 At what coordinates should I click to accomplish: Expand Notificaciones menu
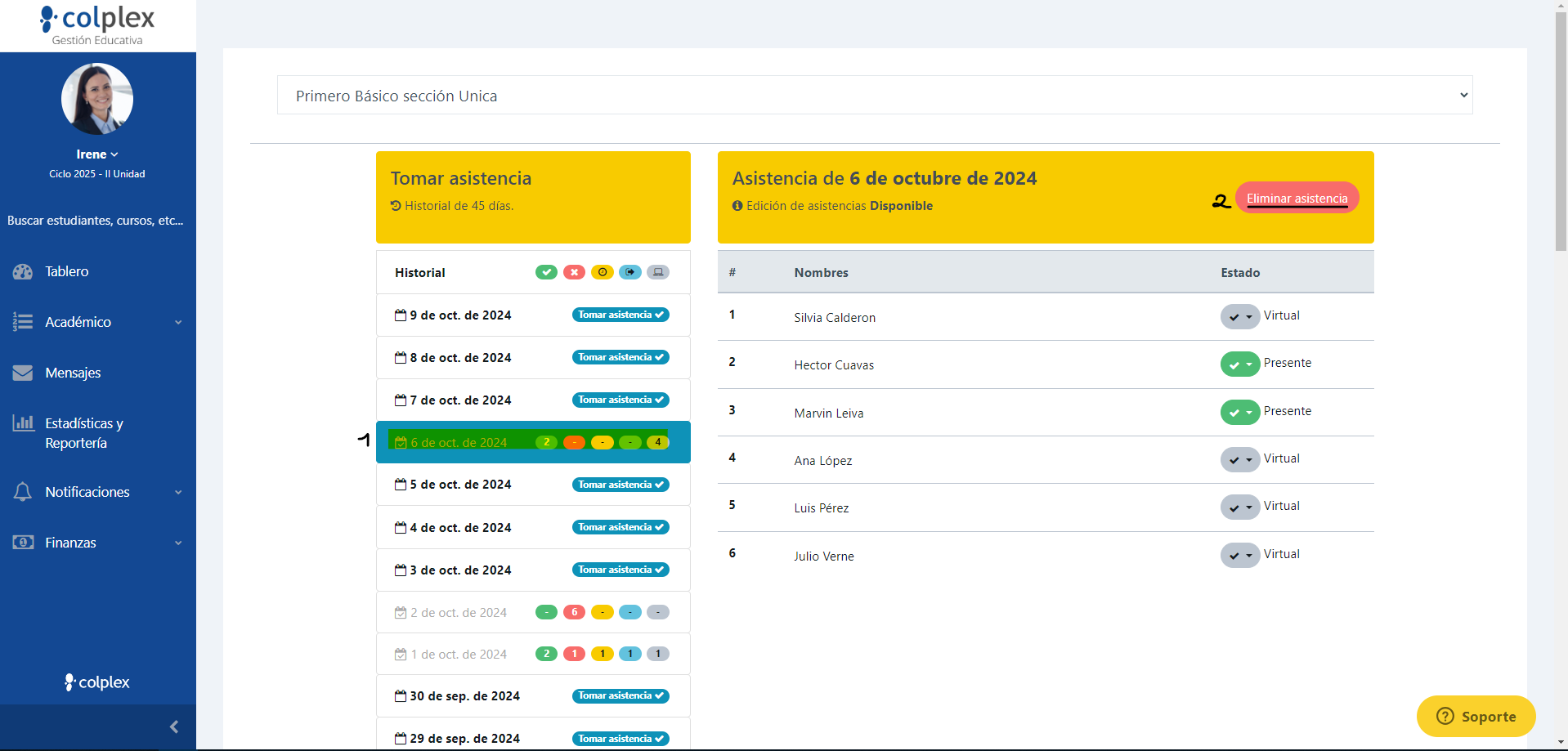pyautogui.click(x=87, y=492)
